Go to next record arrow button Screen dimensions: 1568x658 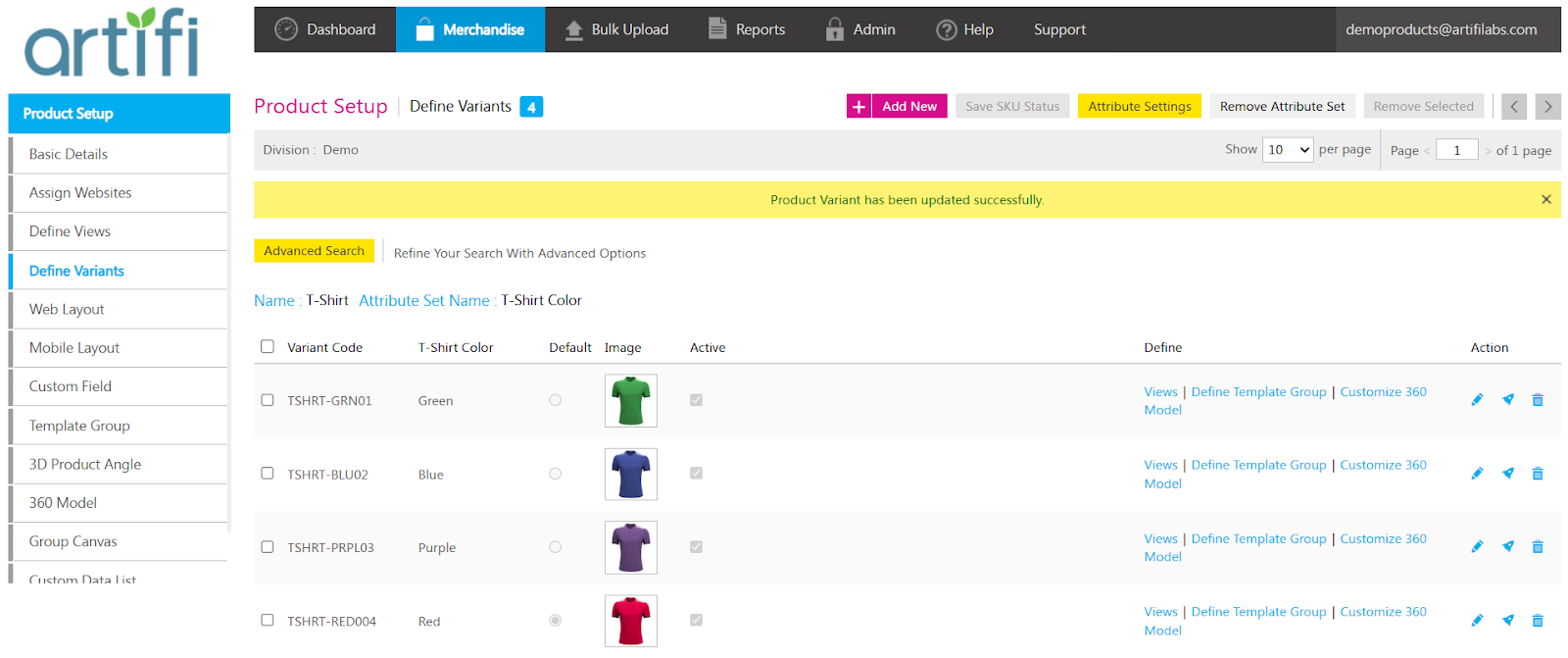tap(1548, 106)
